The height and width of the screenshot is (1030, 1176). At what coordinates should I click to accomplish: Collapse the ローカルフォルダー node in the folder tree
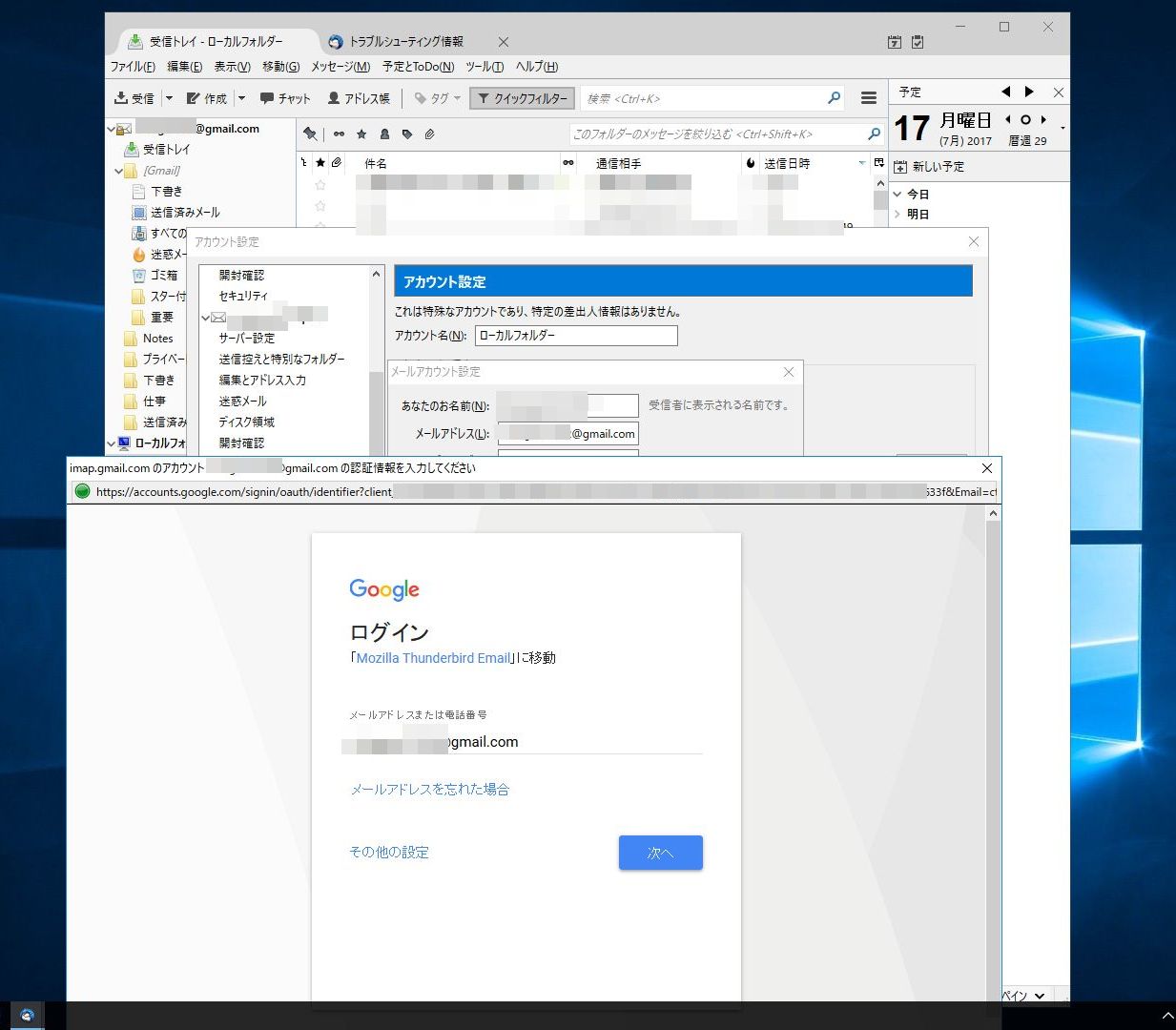(x=112, y=443)
